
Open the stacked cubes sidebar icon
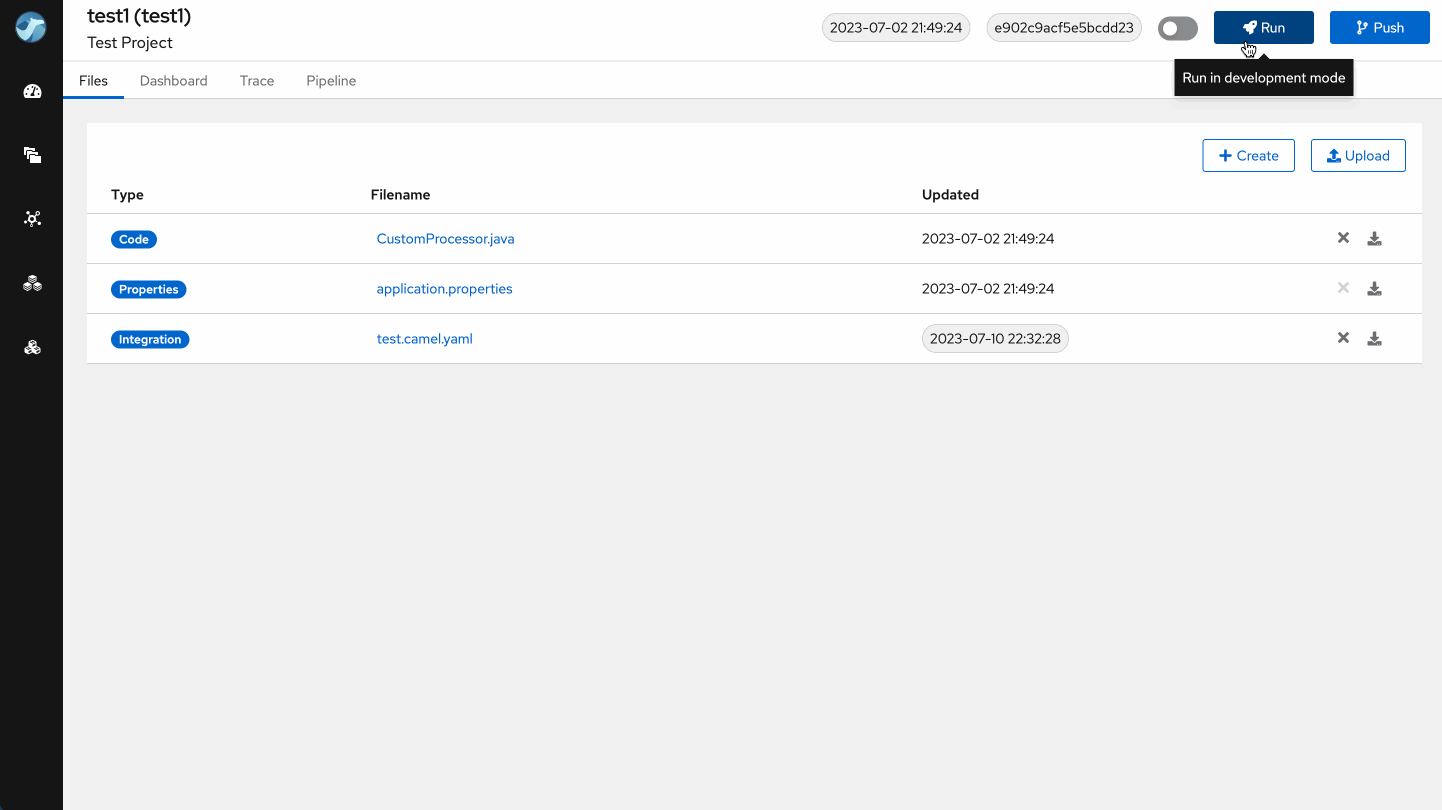point(32,284)
